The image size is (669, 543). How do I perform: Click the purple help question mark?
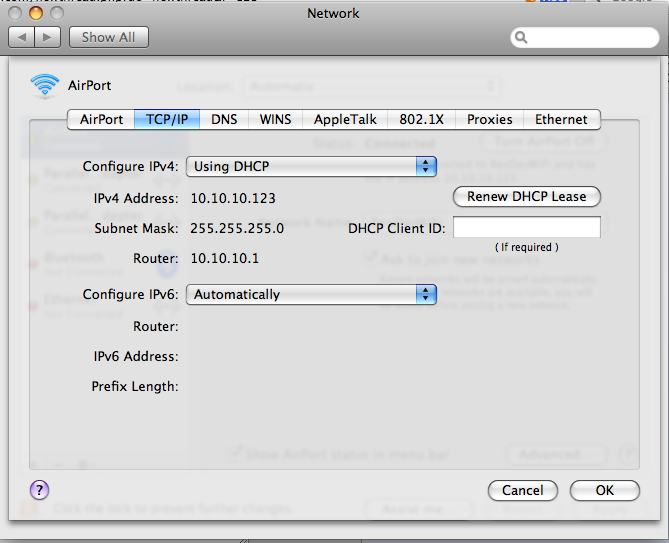[x=40, y=490]
